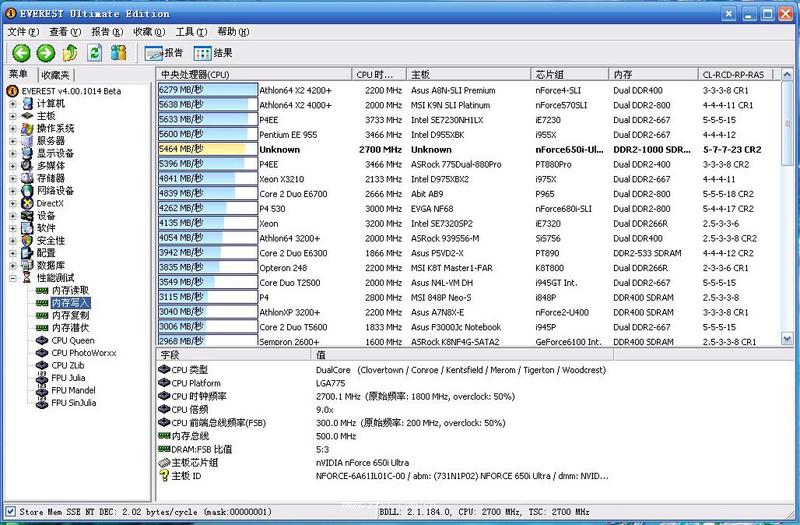Select the 6279 MB/秒 Athlon64 X2 4200+ bar
Viewport: 800px width, 525px height.
tap(208, 90)
